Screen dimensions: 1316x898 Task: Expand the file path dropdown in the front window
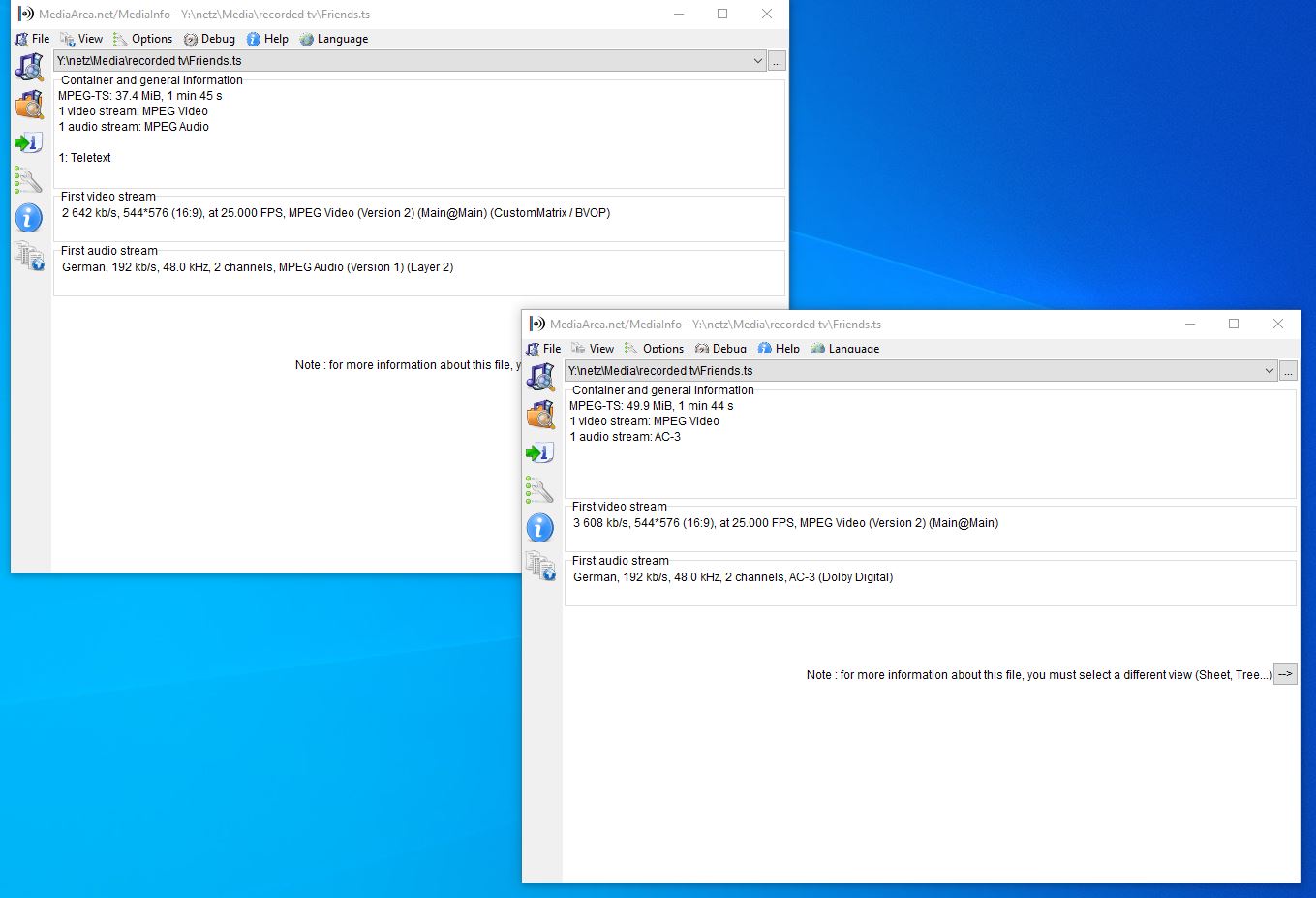pyautogui.click(x=1269, y=371)
